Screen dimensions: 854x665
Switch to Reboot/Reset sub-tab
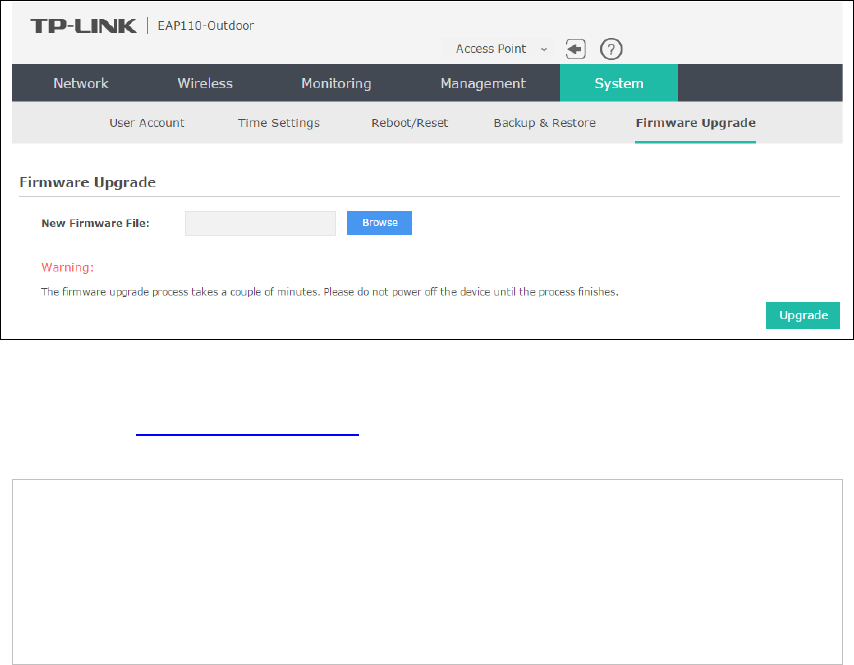410,123
